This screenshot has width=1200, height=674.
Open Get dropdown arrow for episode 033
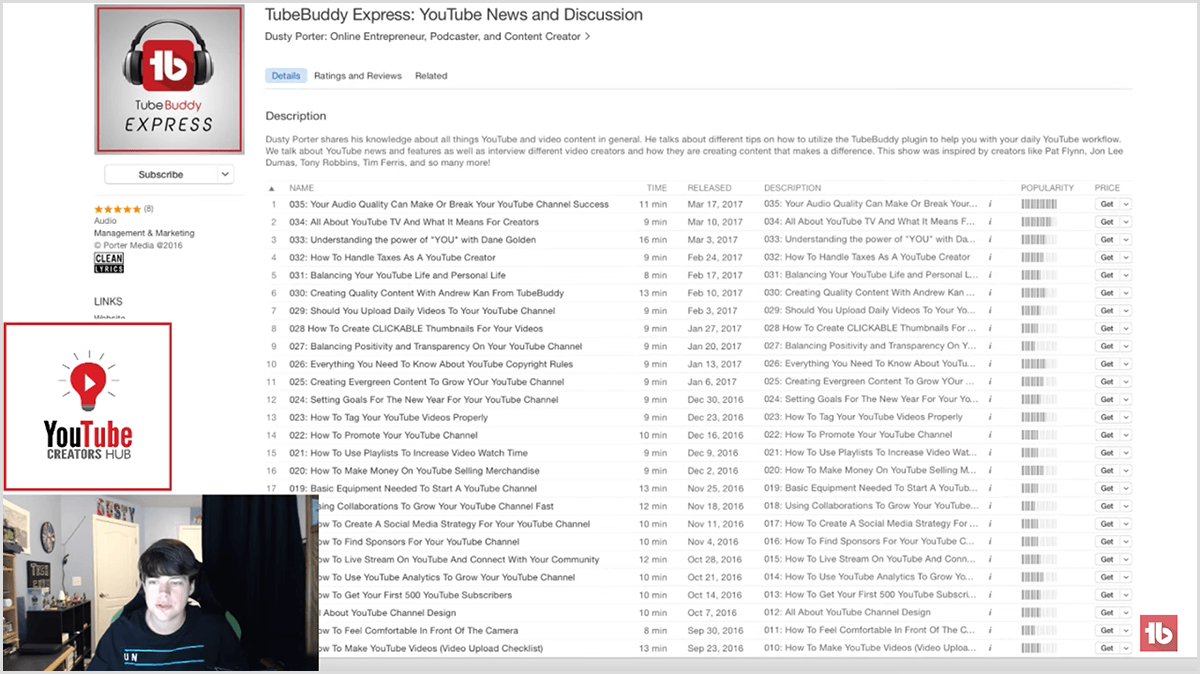tap(1126, 240)
